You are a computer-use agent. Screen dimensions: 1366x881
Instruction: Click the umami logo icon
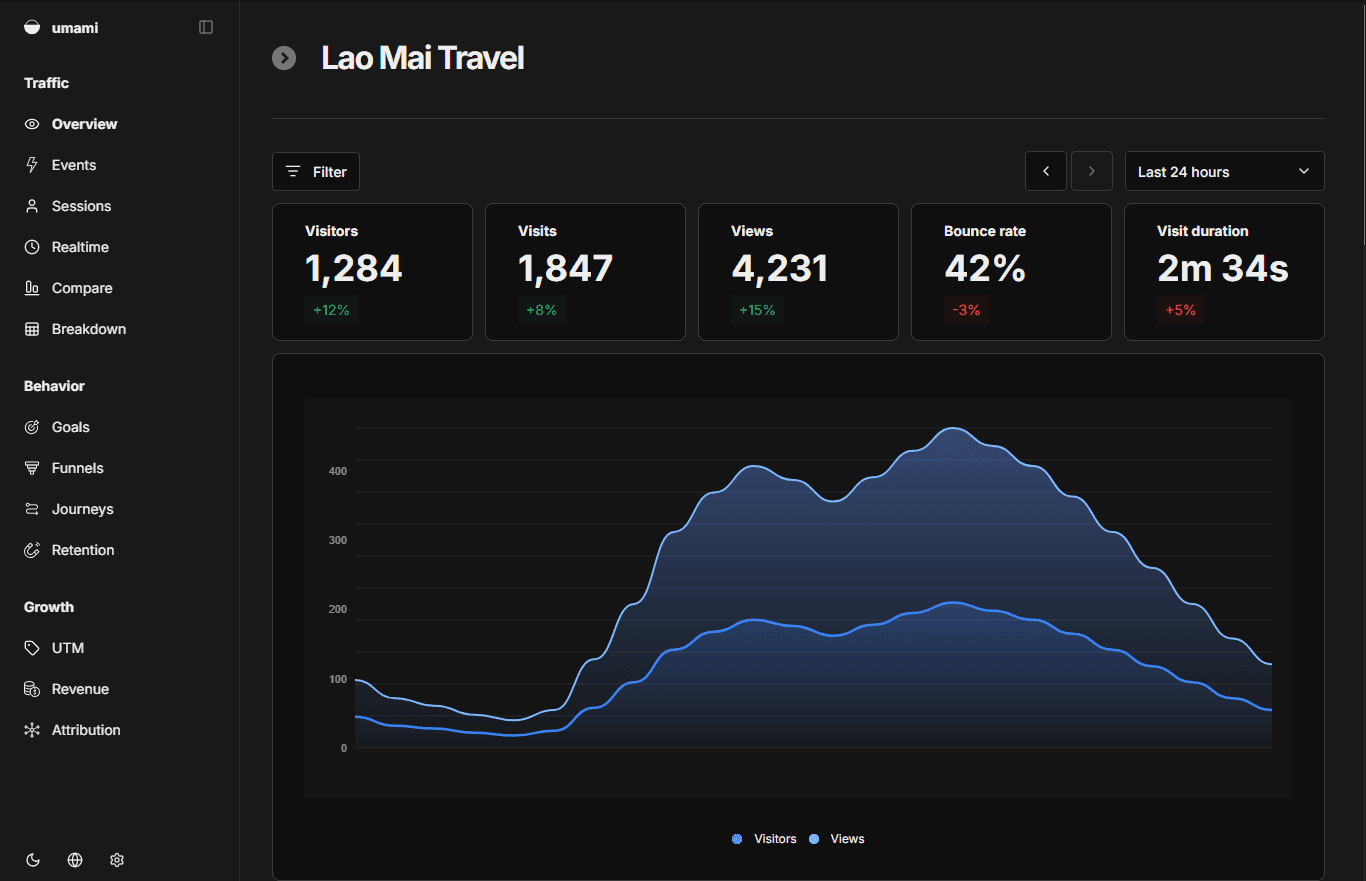click(x=32, y=28)
